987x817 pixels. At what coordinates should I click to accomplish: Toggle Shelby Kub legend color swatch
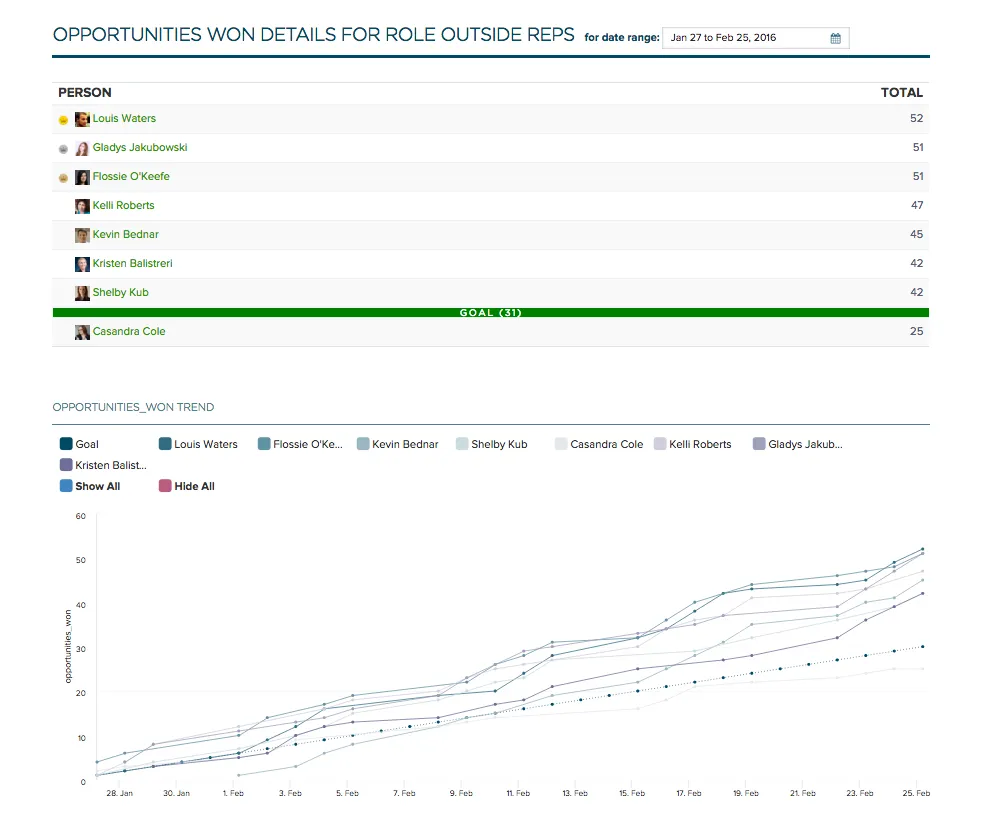[x=462, y=444]
